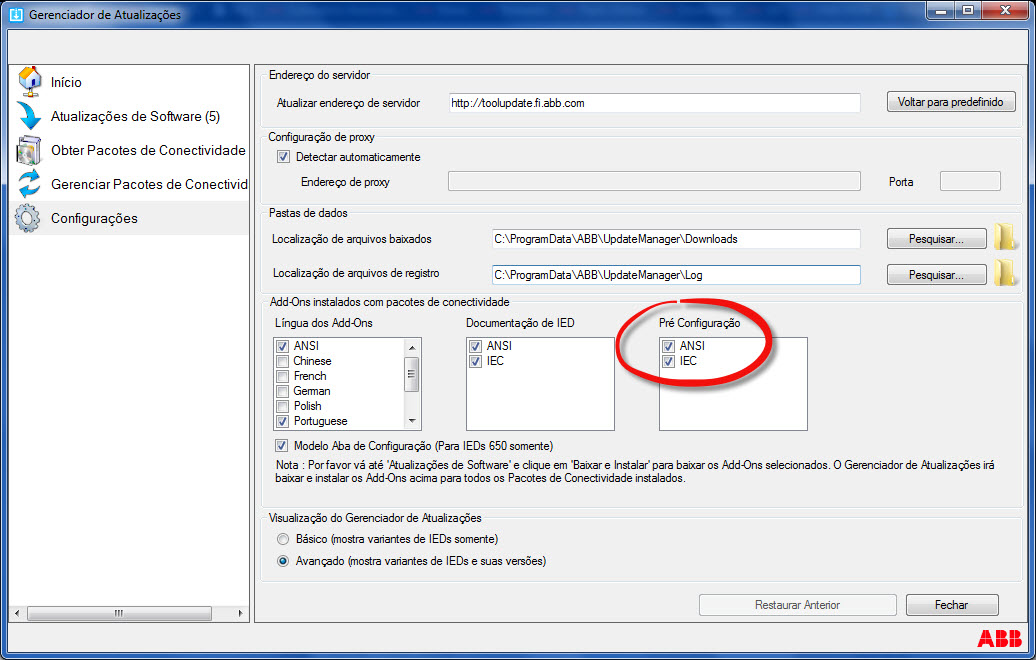This screenshot has width=1036, height=660.
Task: Toggle IEC under Pré Configuração
Action: [669, 361]
